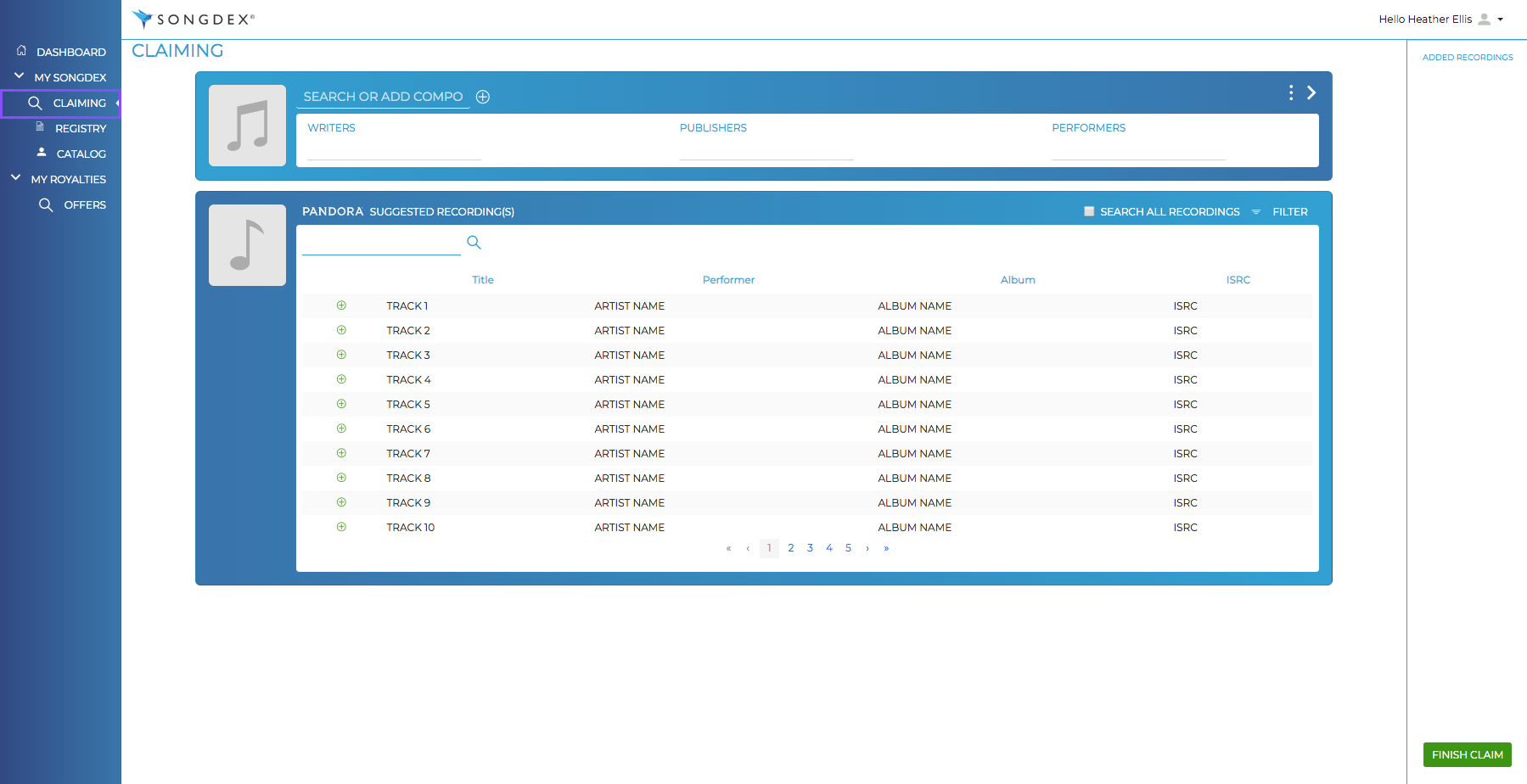
Task: Add TRACK 1 recording with plus icon
Action: 341,305
